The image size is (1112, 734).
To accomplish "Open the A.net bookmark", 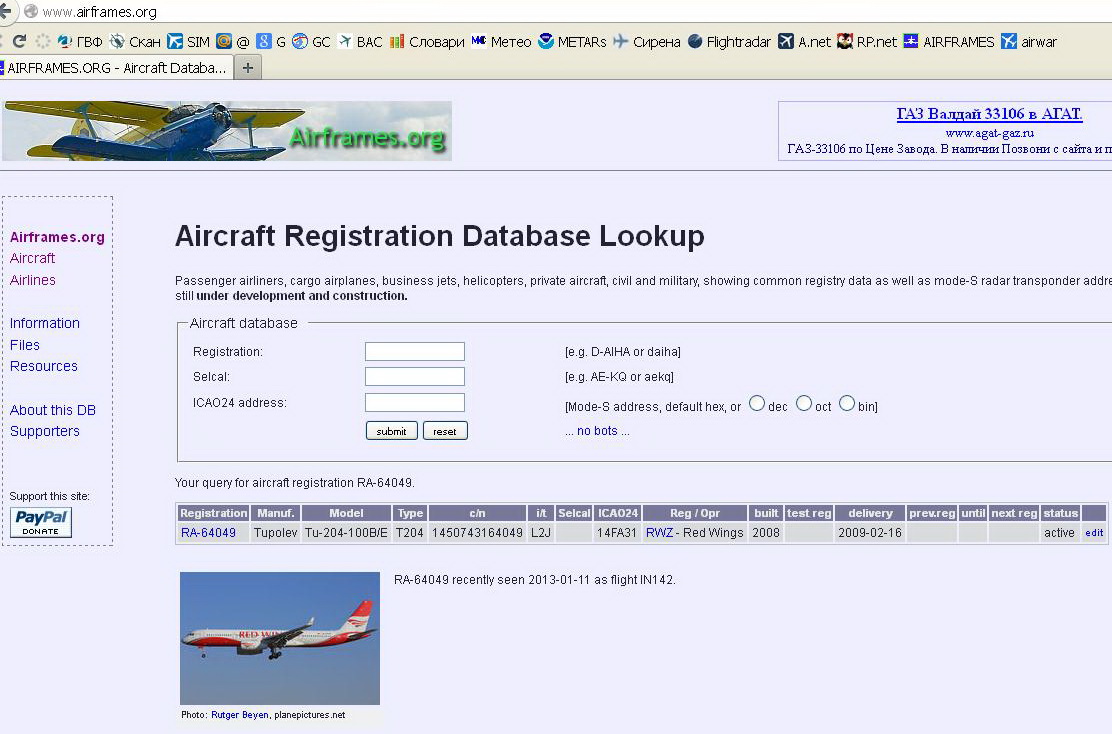I will click(804, 42).
